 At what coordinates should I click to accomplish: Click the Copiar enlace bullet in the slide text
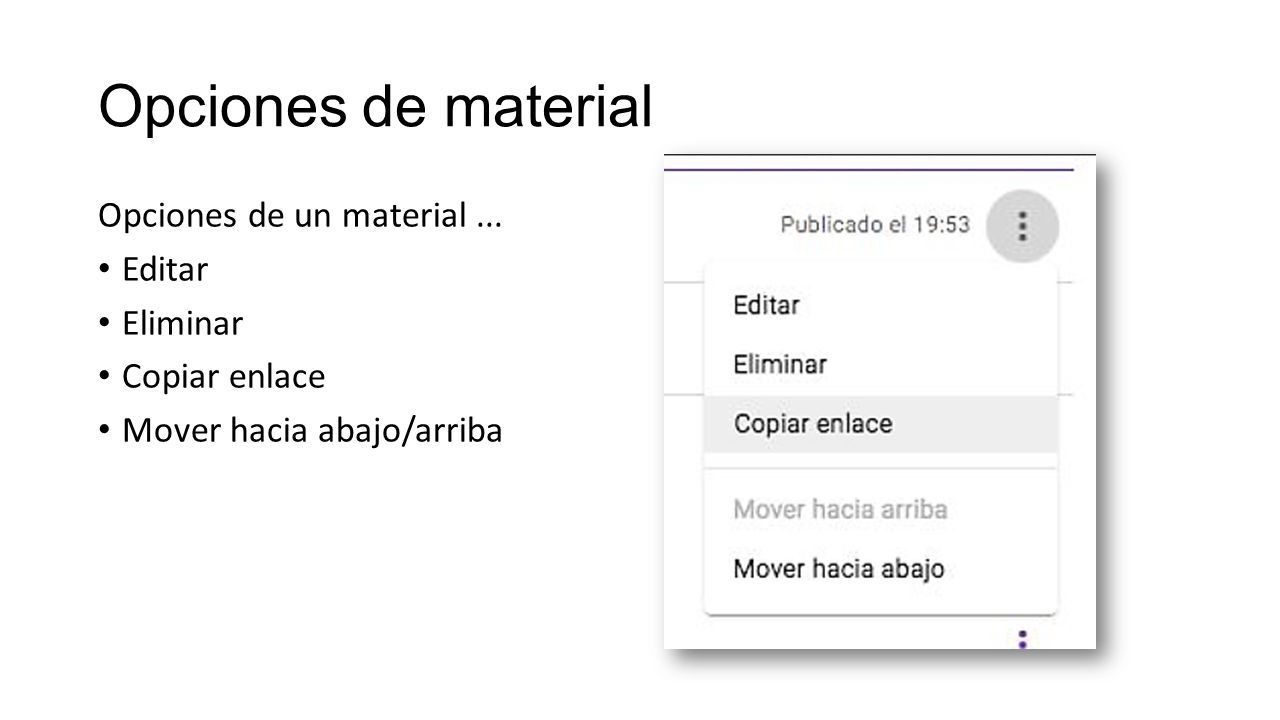click(x=223, y=377)
